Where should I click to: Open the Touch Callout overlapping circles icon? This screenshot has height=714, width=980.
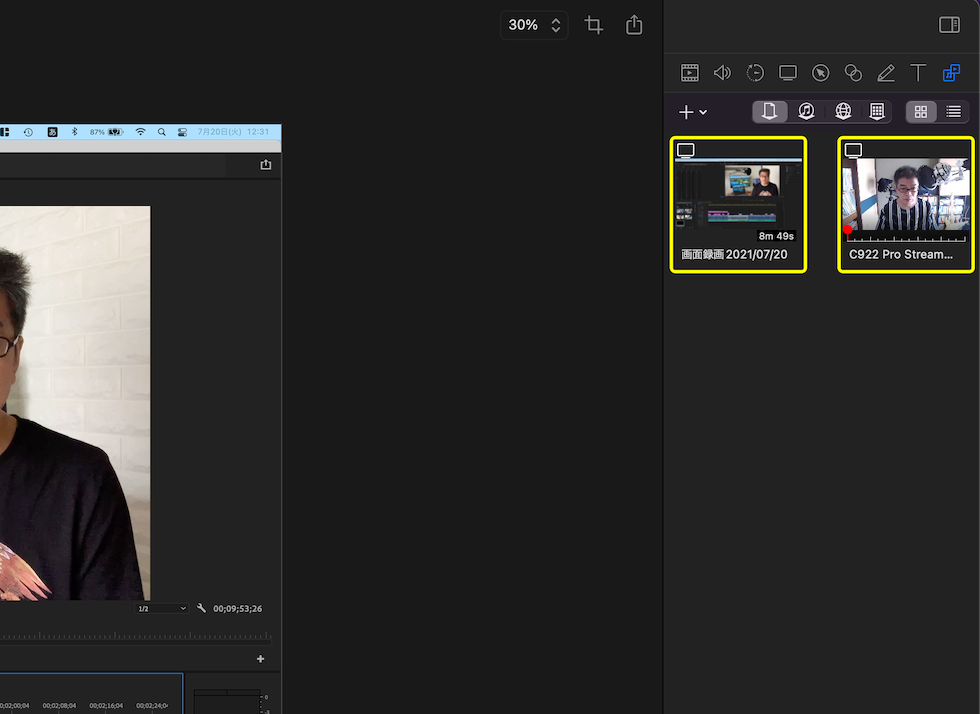click(x=853, y=73)
